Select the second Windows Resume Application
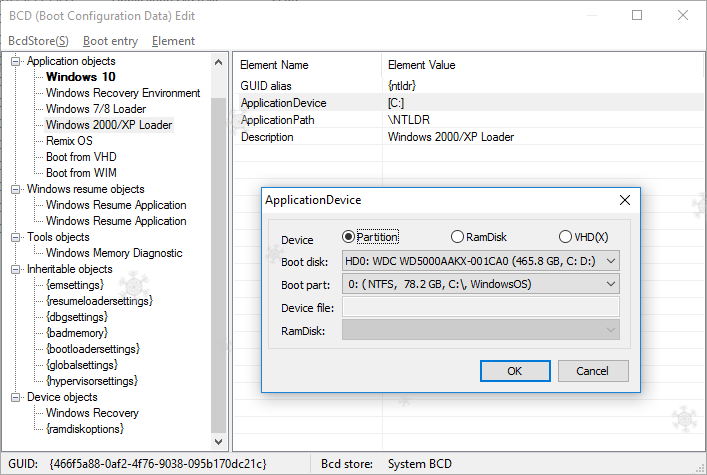The image size is (707, 475). click(x=116, y=221)
